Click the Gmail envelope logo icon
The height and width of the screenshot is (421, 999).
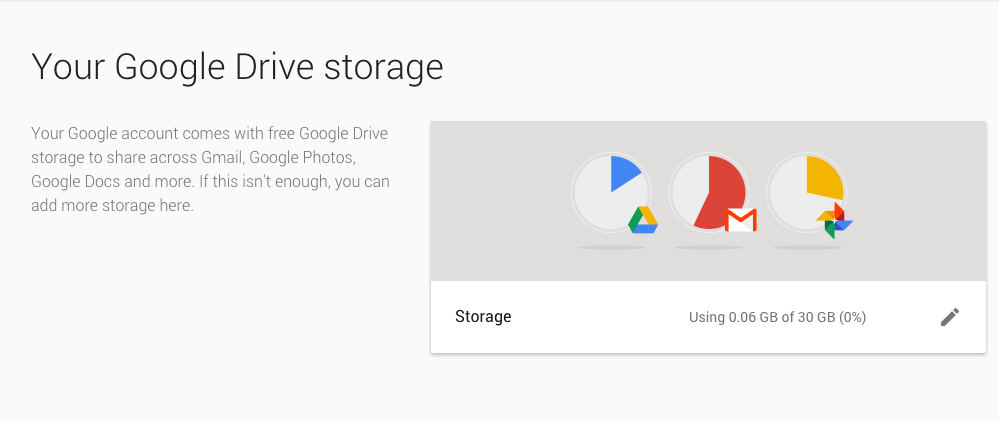click(741, 220)
